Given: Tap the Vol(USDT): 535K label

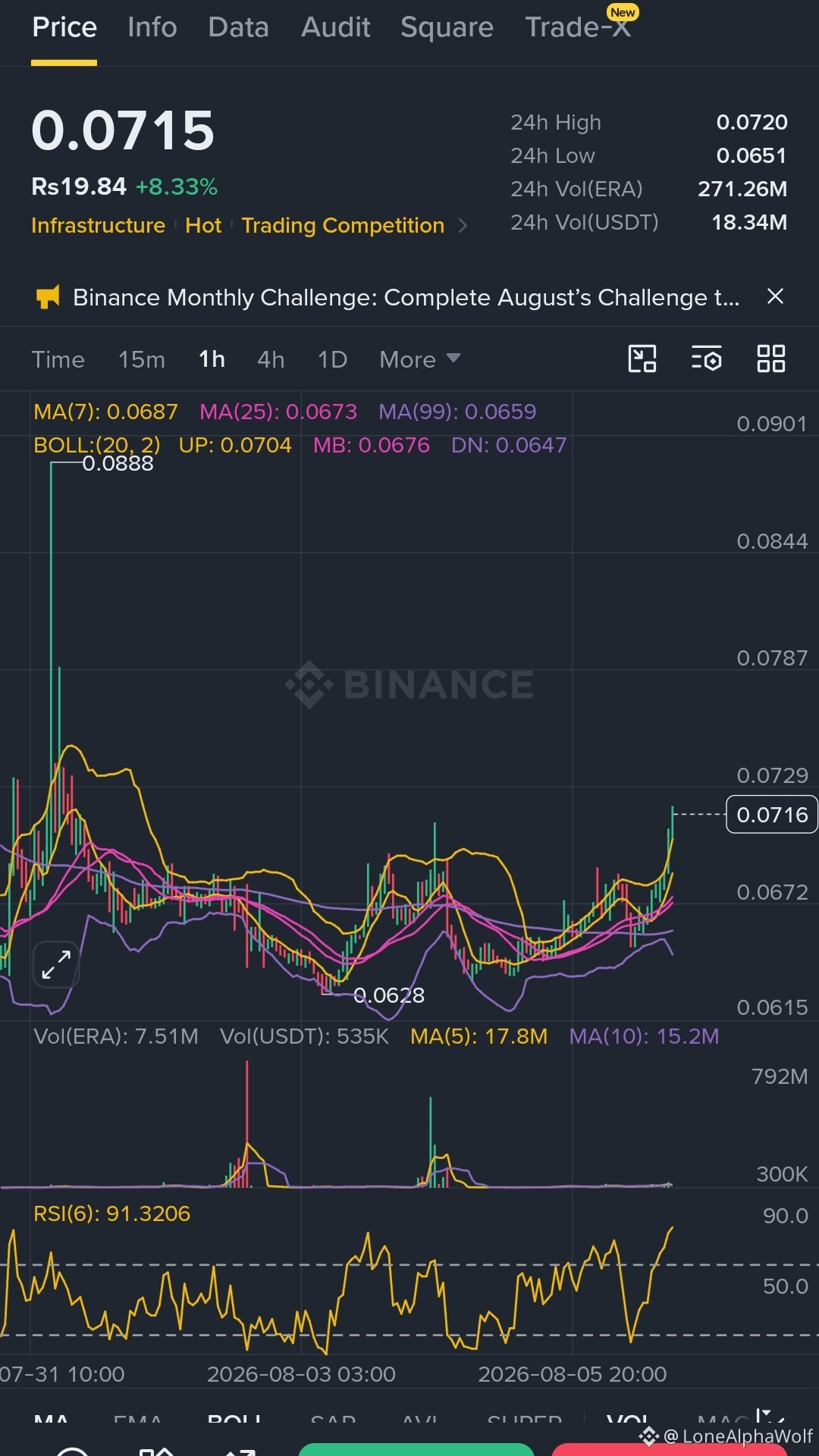Looking at the screenshot, I should (x=304, y=1036).
